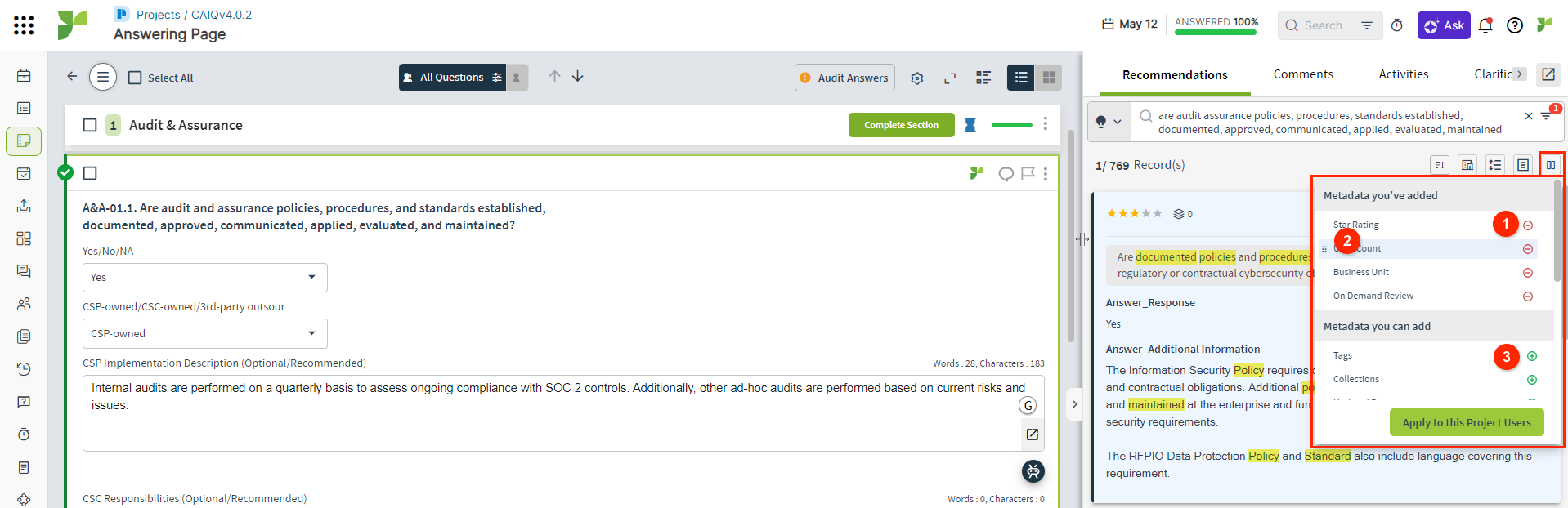Expand the lightbulb search mode dropdown

[x=1109, y=122]
